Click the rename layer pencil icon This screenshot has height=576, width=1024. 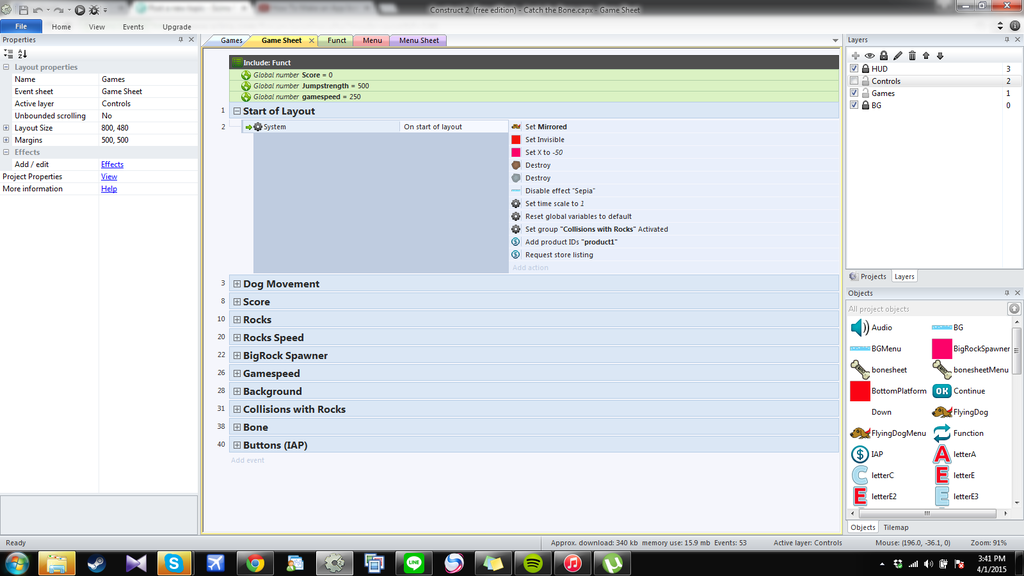tap(898, 55)
